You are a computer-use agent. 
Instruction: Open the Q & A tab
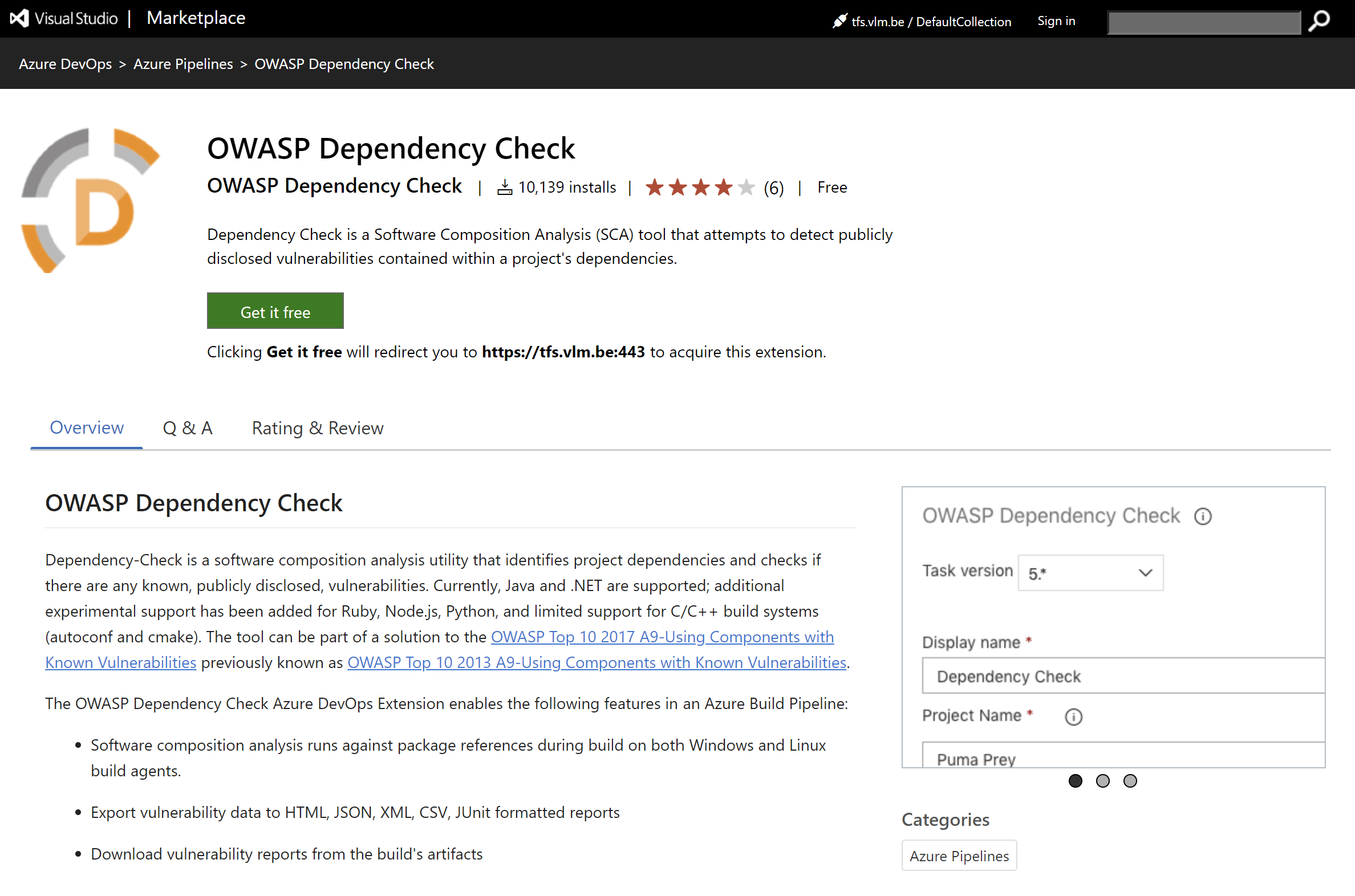pyautogui.click(x=188, y=428)
